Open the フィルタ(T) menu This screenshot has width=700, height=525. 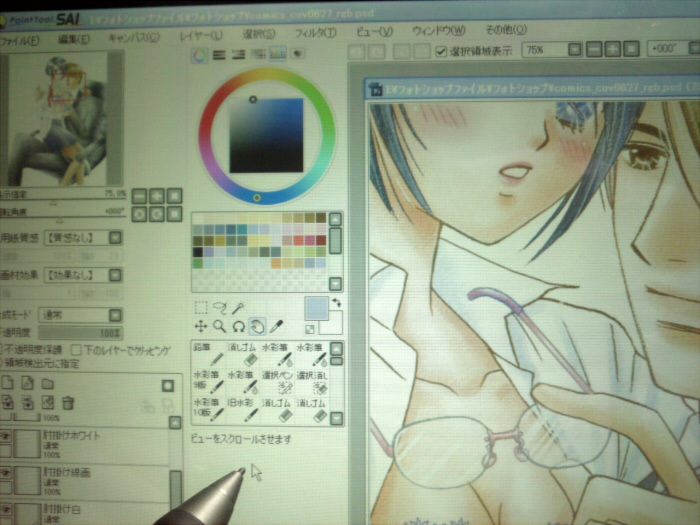[x=315, y=33]
